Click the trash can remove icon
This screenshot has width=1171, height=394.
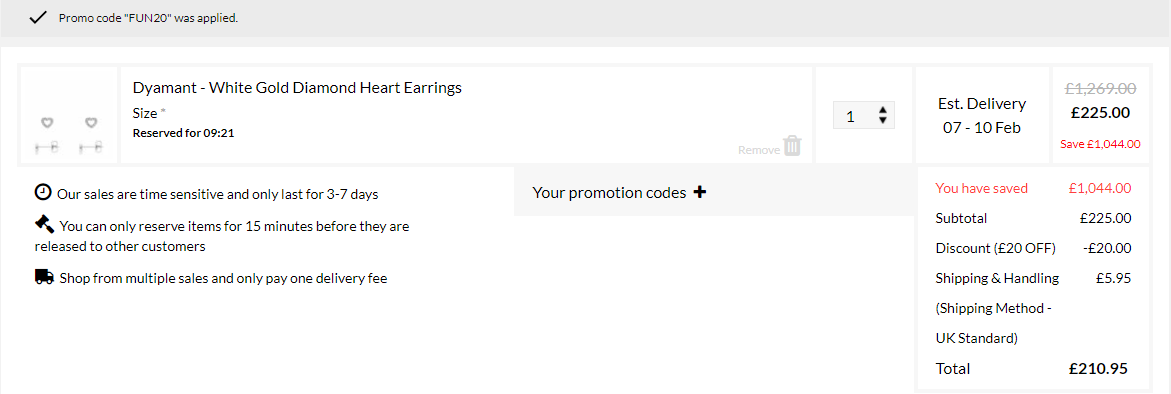[792, 146]
